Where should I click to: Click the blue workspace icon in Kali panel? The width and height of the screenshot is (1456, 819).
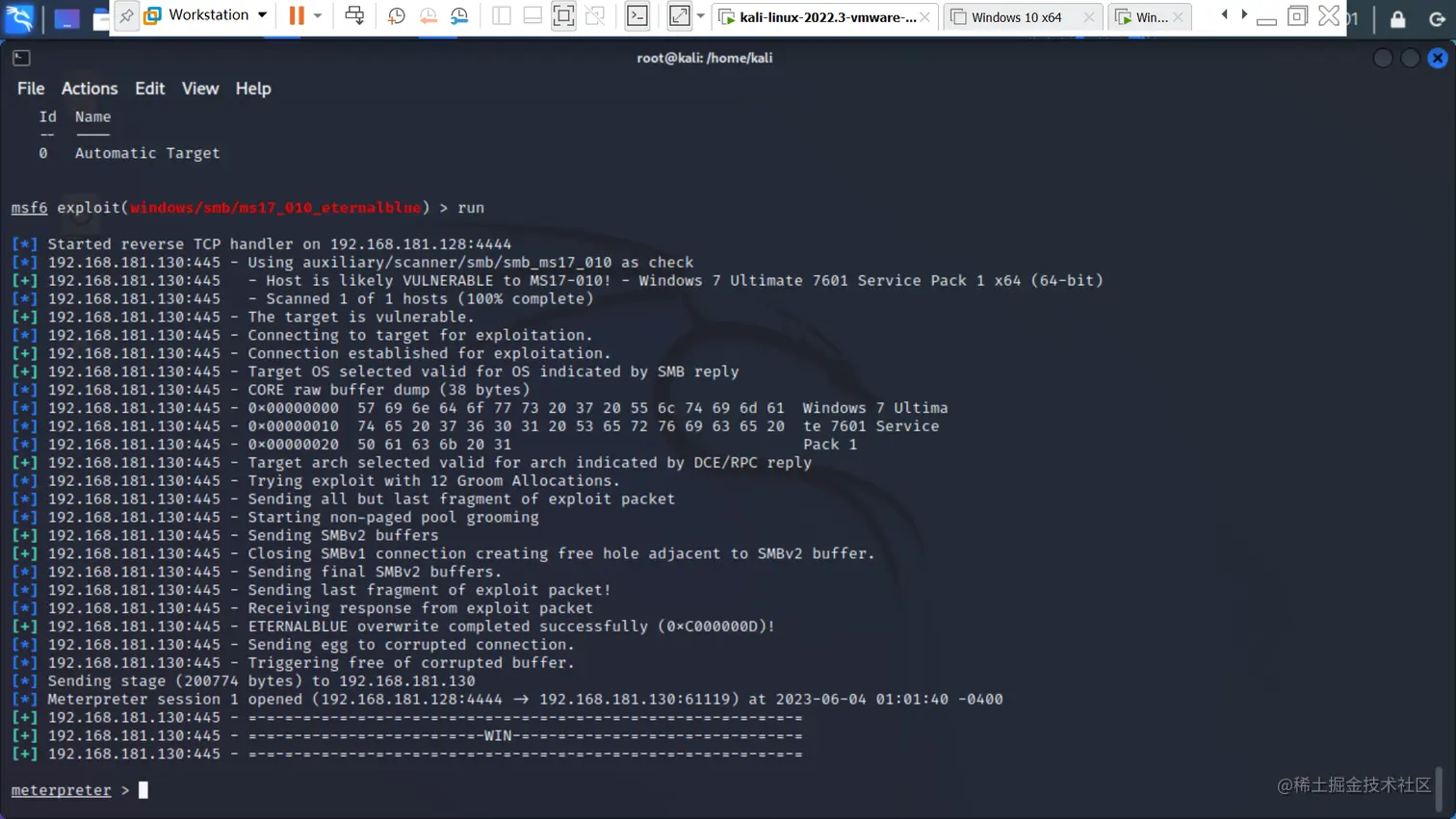coord(66,18)
